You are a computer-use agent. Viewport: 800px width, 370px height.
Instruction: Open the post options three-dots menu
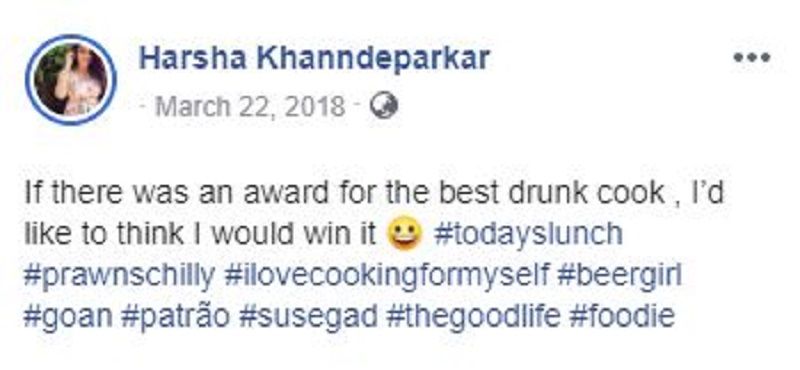point(752,58)
